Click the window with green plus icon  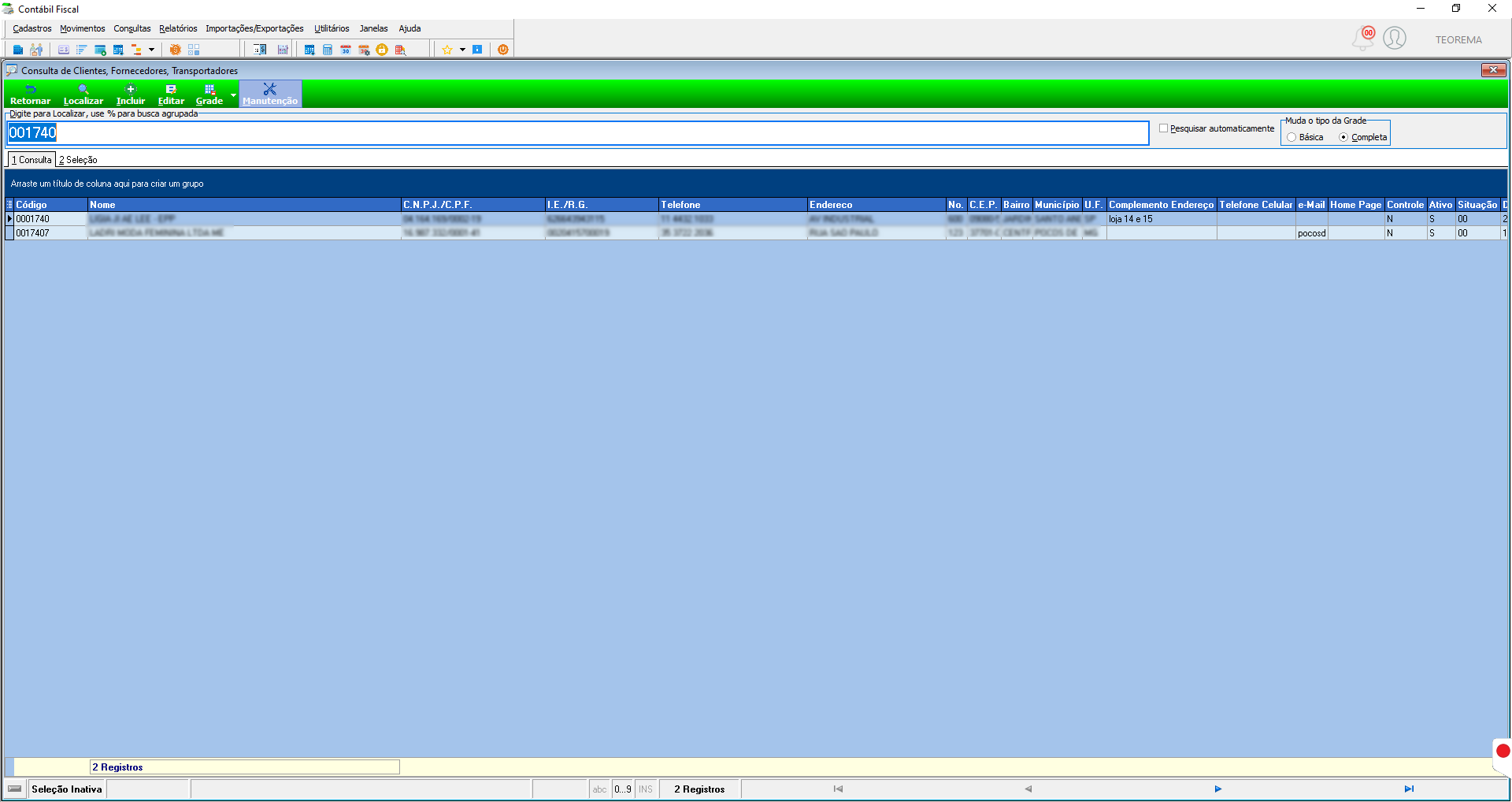[100, 50]
